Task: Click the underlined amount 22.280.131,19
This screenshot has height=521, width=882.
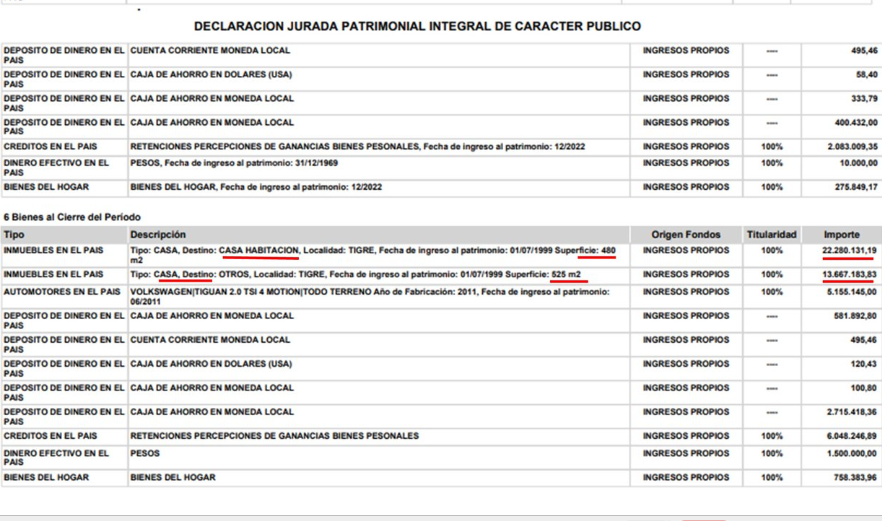Action: pyautogui.click(x=849, y=250)
